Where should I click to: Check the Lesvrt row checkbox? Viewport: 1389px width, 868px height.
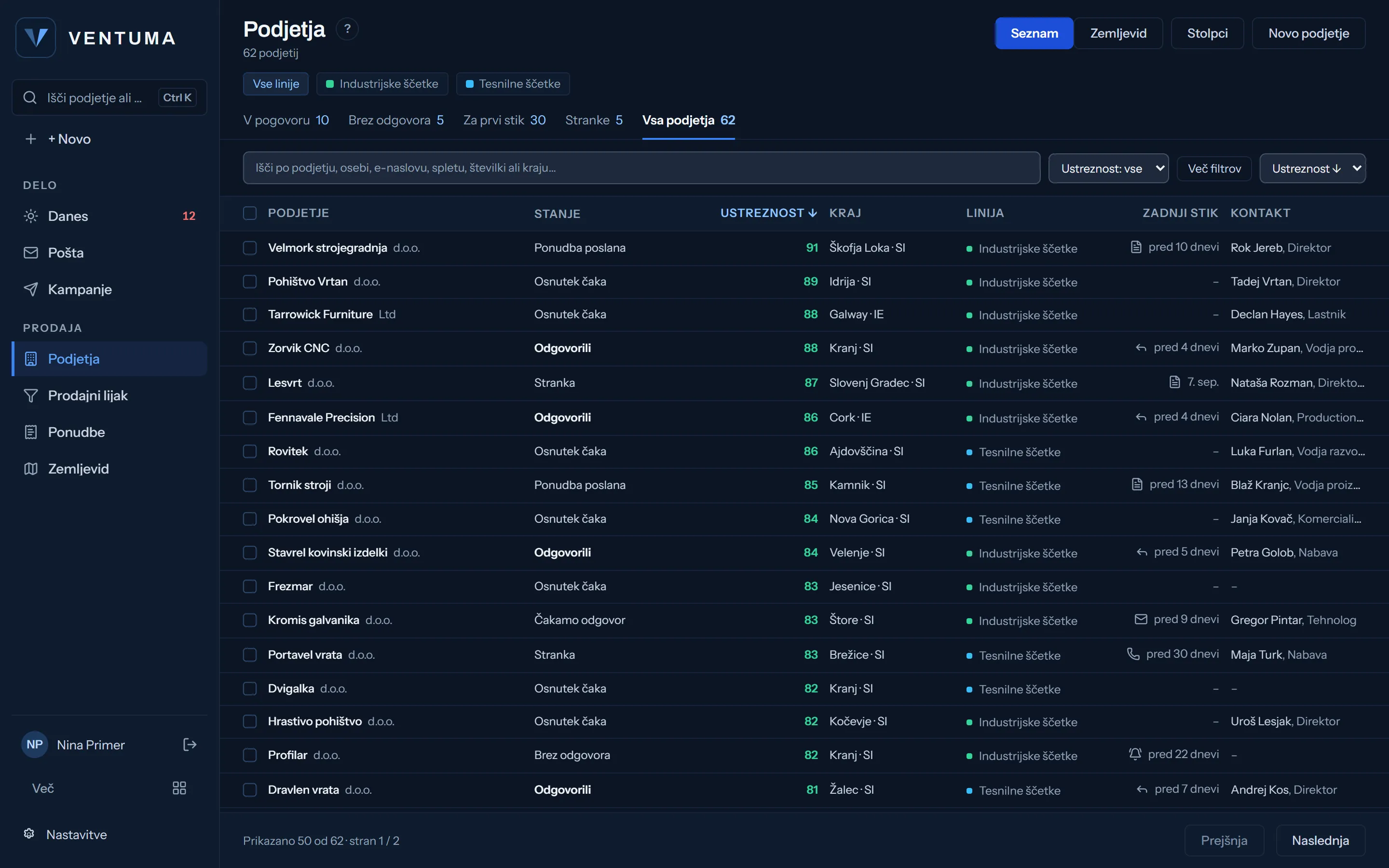coord(250,383)
